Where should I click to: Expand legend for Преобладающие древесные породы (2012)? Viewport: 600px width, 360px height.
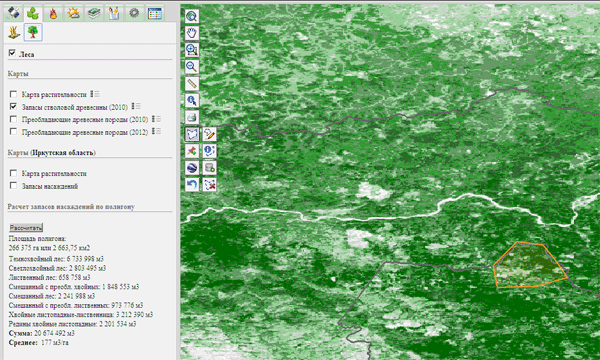pos(156,131)
